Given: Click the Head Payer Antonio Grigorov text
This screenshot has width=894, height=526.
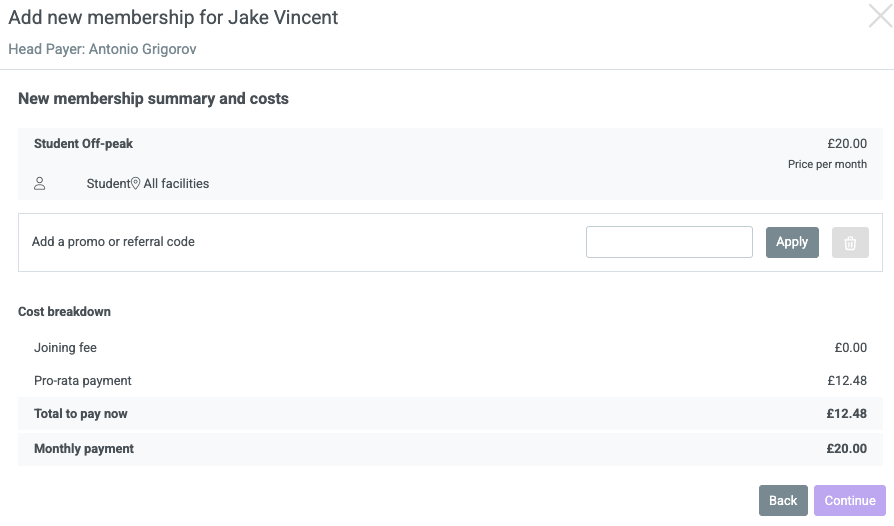Looking at the screenshot, I should 102,49.
